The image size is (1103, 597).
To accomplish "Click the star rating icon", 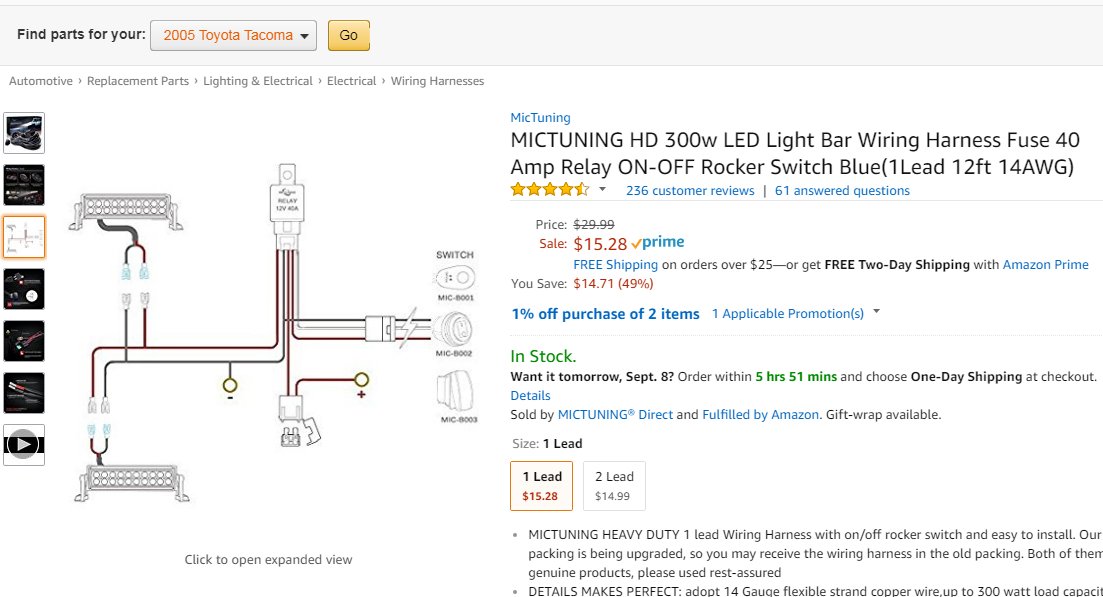I will pyautogui.click(x=549, y=190).
